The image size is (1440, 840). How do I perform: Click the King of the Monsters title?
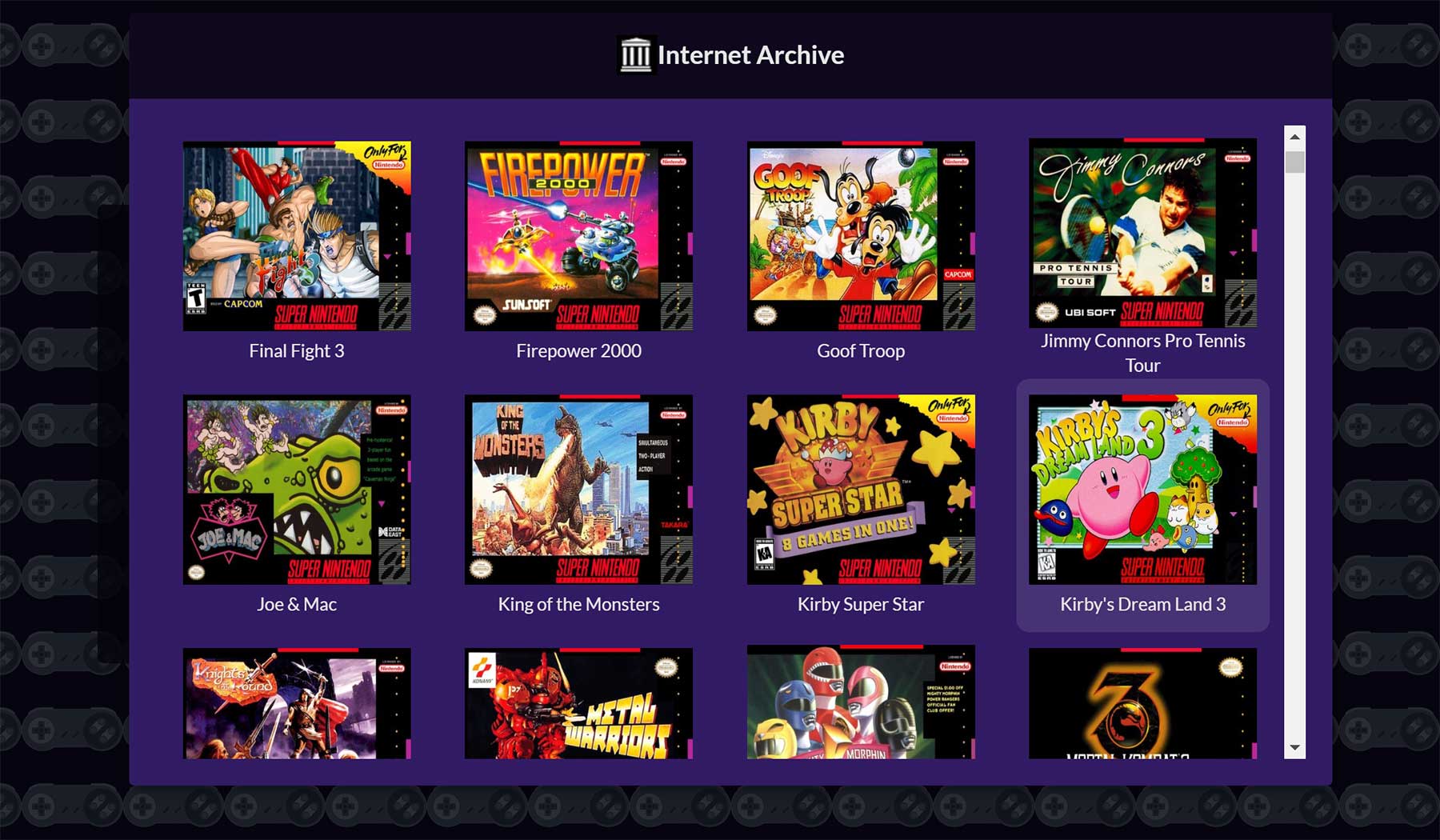pos(578,605)
